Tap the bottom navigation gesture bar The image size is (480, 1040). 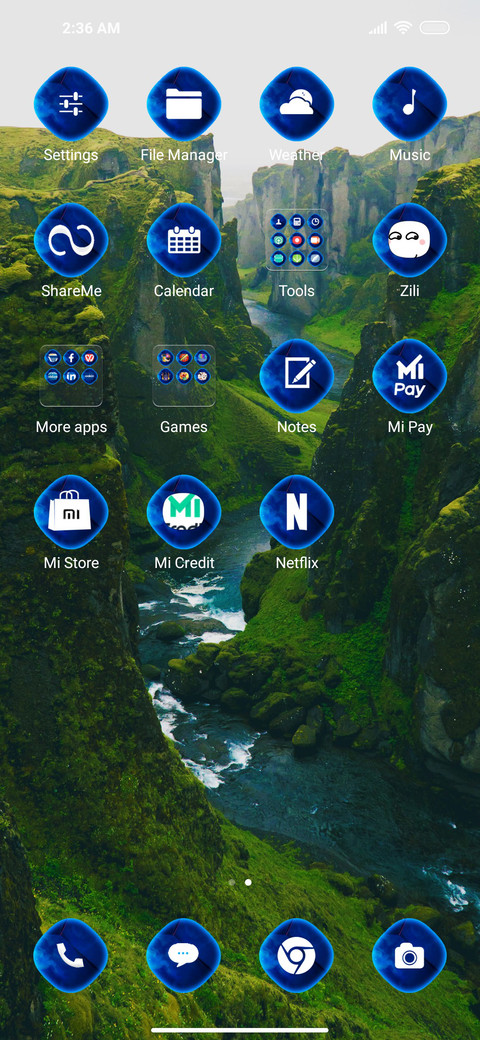pyautogui.click(x=240, y=1030)
